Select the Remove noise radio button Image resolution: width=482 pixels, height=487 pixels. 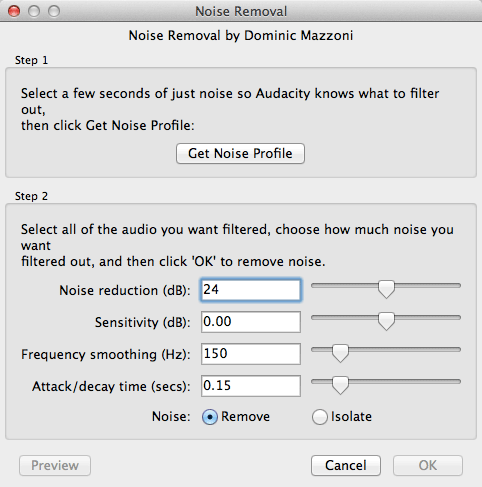tap(210, 417)
